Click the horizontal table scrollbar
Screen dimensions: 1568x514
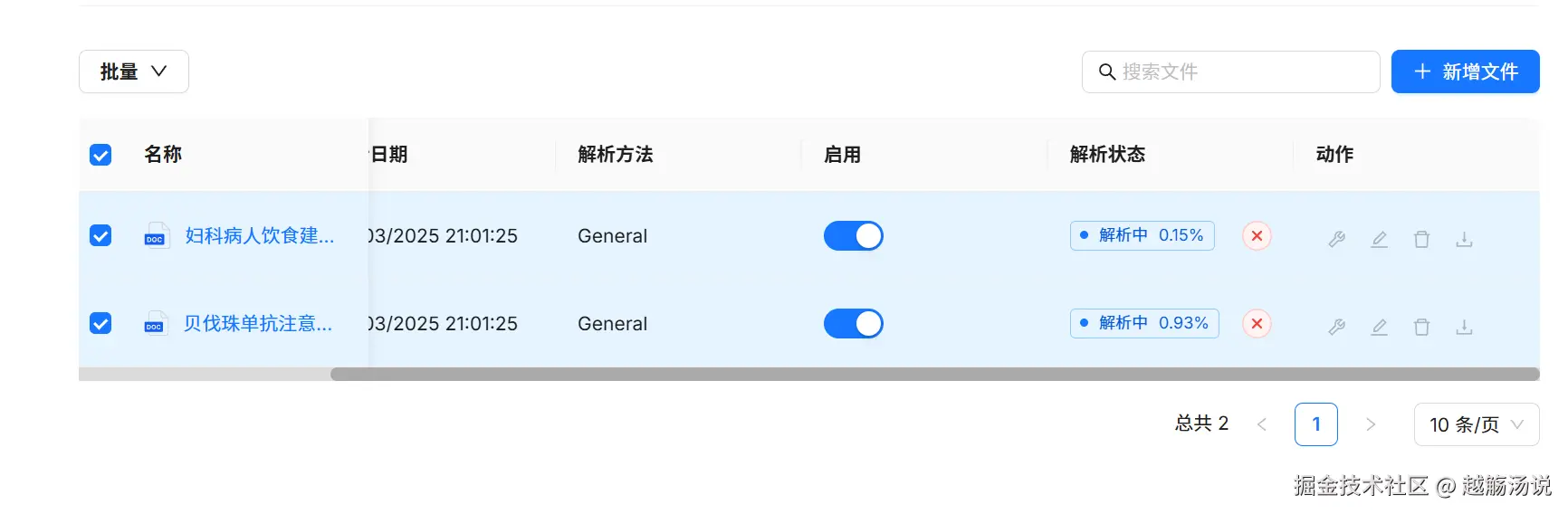click(932, 374)
